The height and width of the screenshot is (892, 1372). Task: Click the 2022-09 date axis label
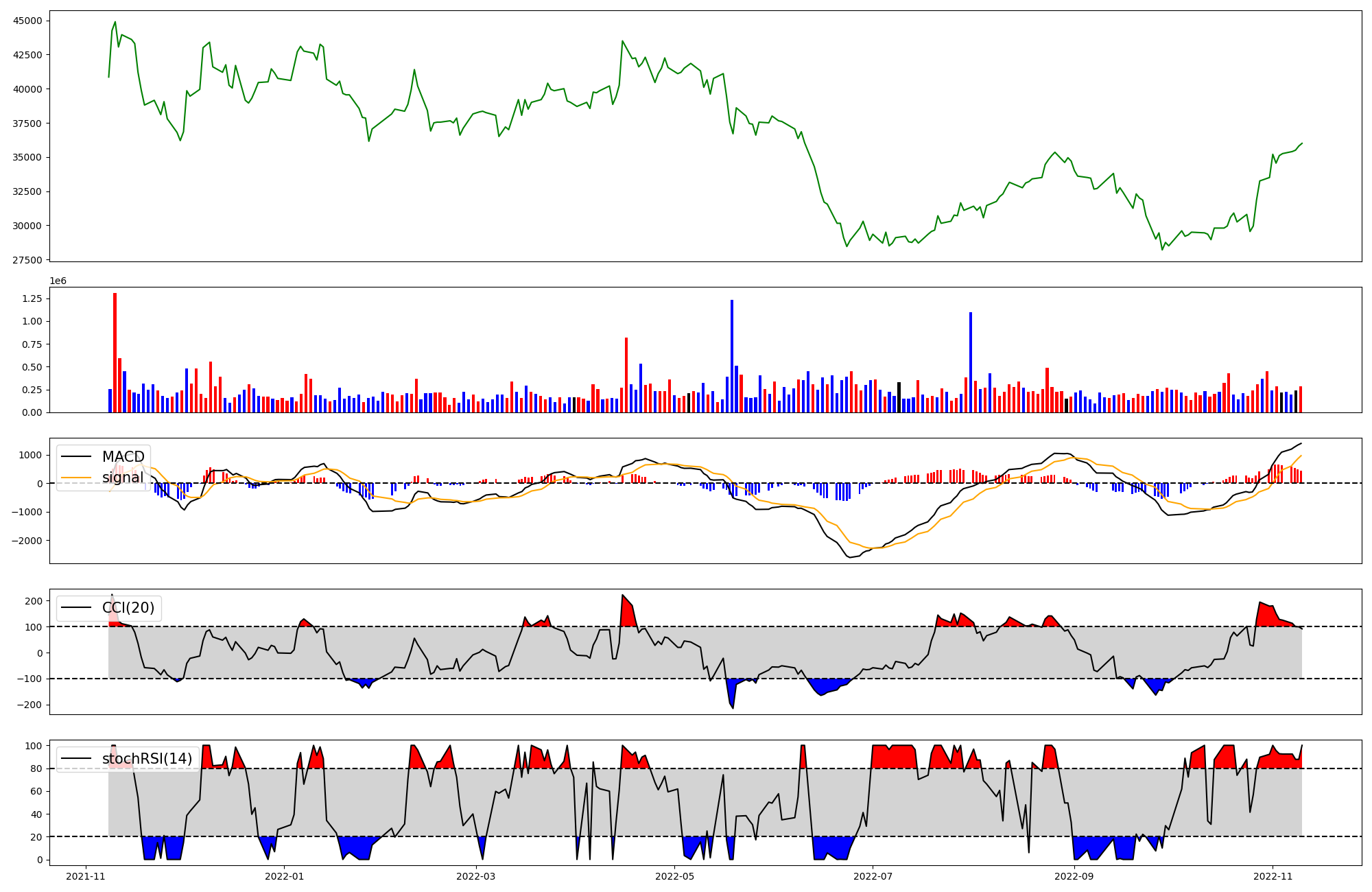pos(1074,876)
